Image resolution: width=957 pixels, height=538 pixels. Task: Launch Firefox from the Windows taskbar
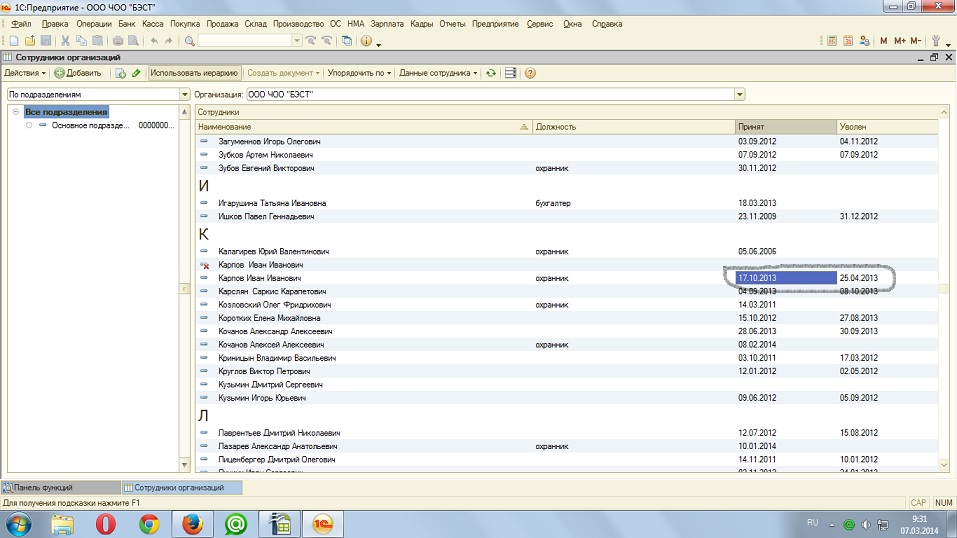point(193,523)
